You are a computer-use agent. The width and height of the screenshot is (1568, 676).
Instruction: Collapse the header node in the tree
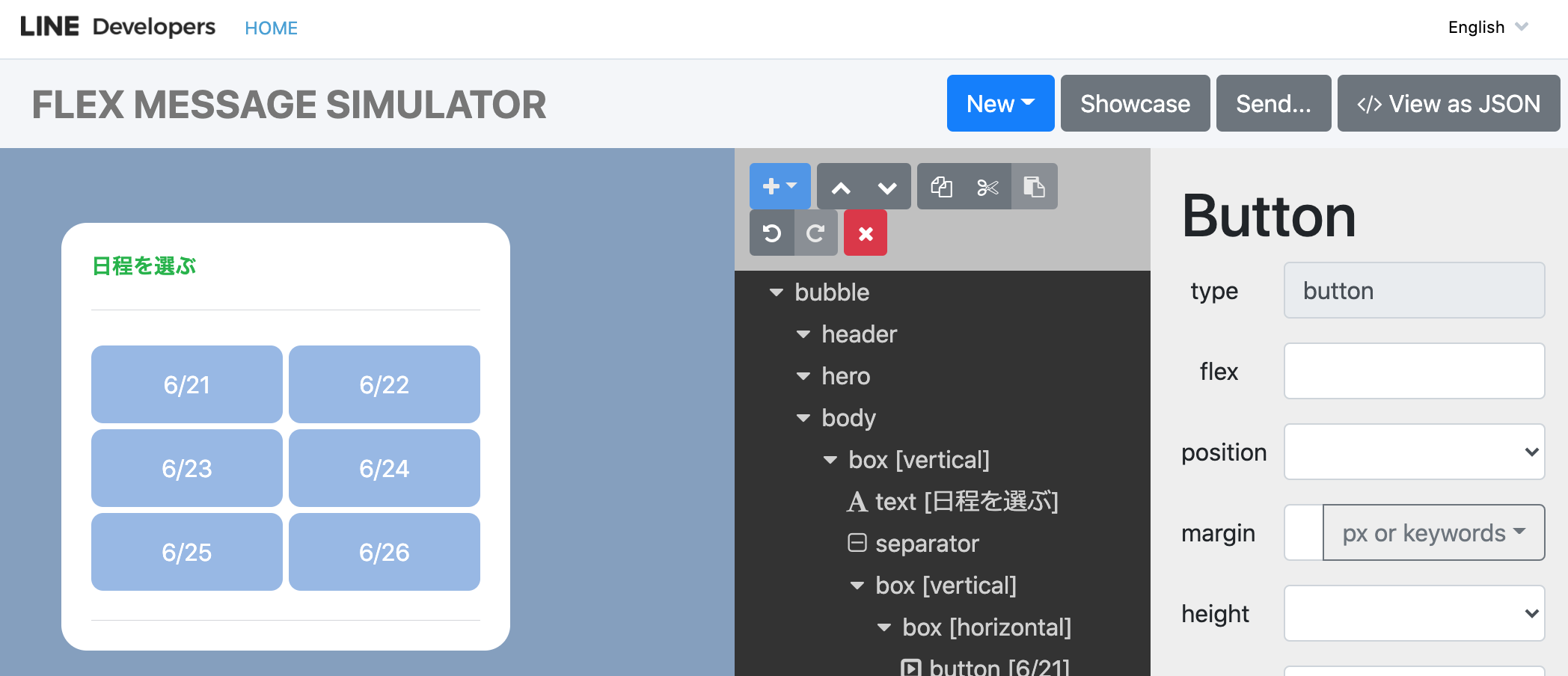803,334
